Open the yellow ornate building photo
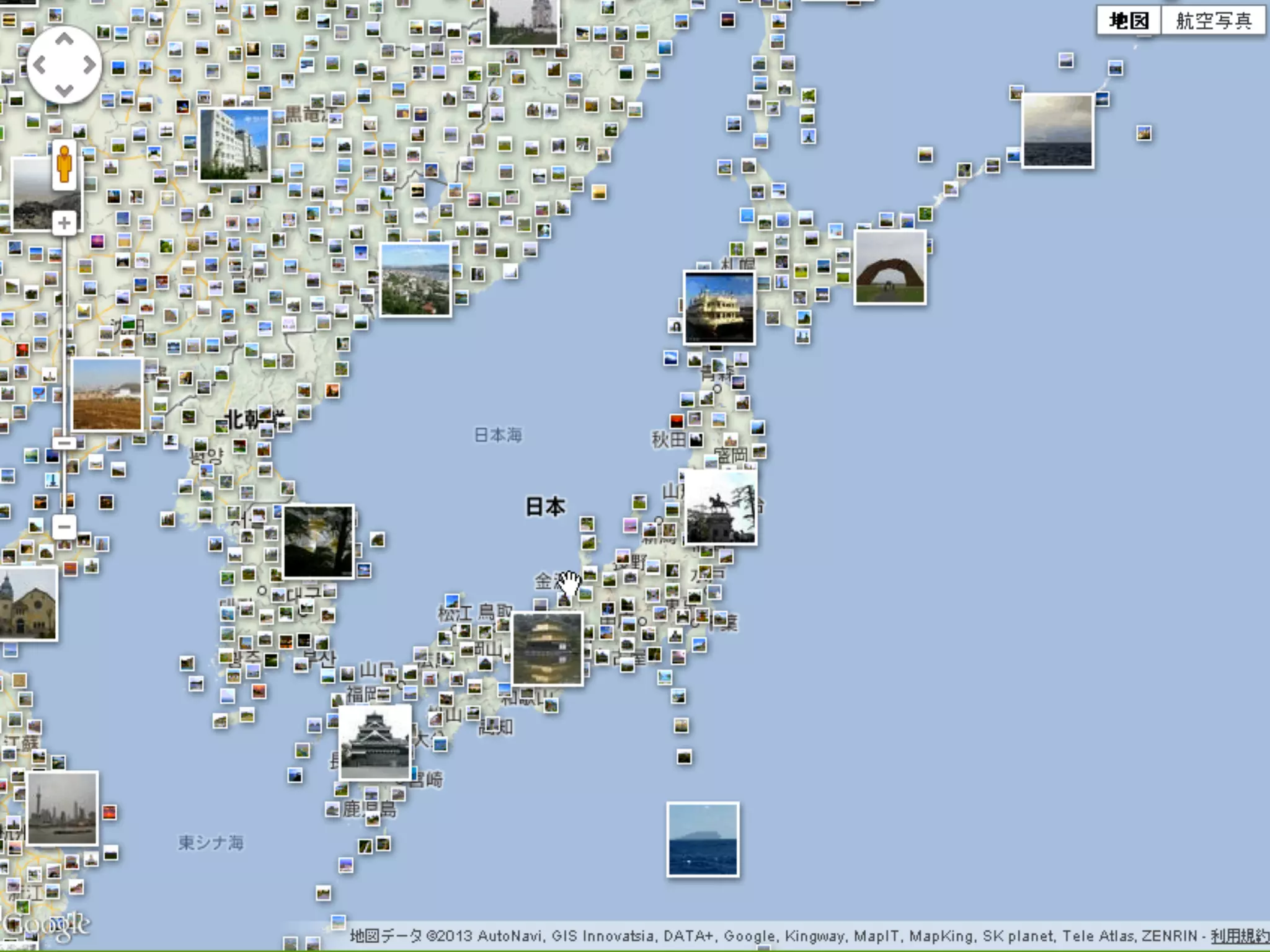1270x952 pixels. point(719,307)
